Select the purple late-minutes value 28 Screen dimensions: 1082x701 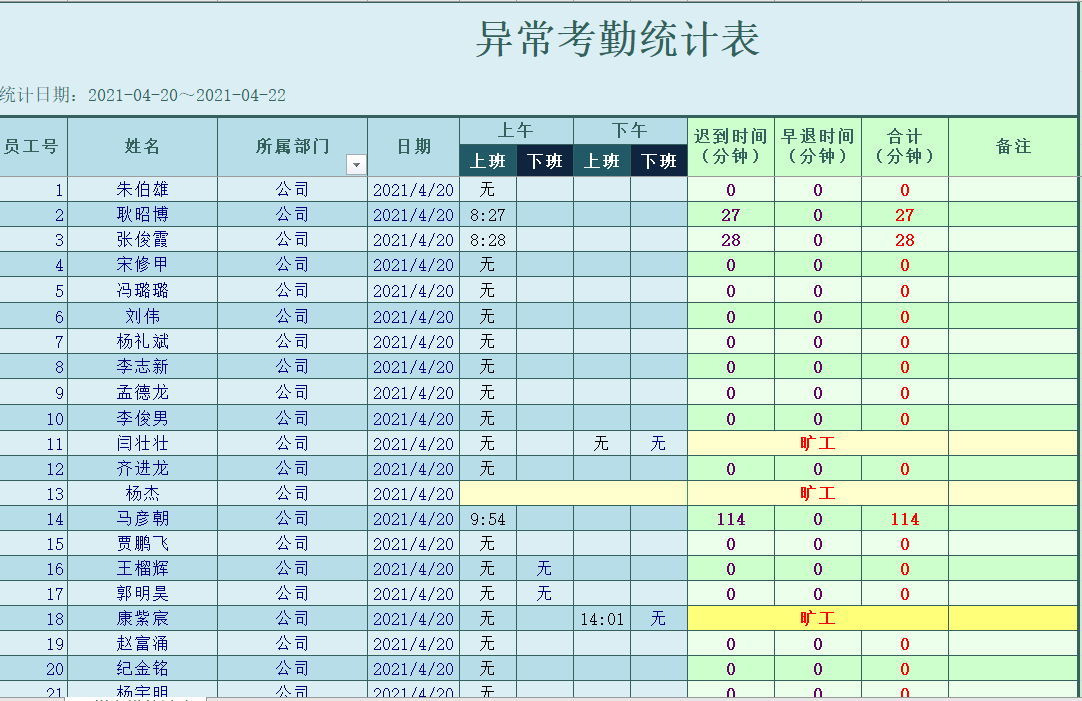[731, 239]
